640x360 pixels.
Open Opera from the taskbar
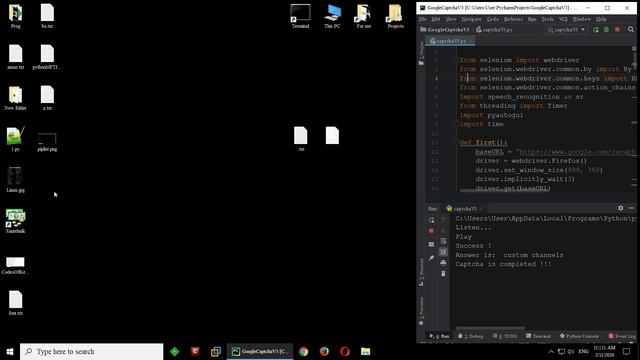tap(344, 351)
